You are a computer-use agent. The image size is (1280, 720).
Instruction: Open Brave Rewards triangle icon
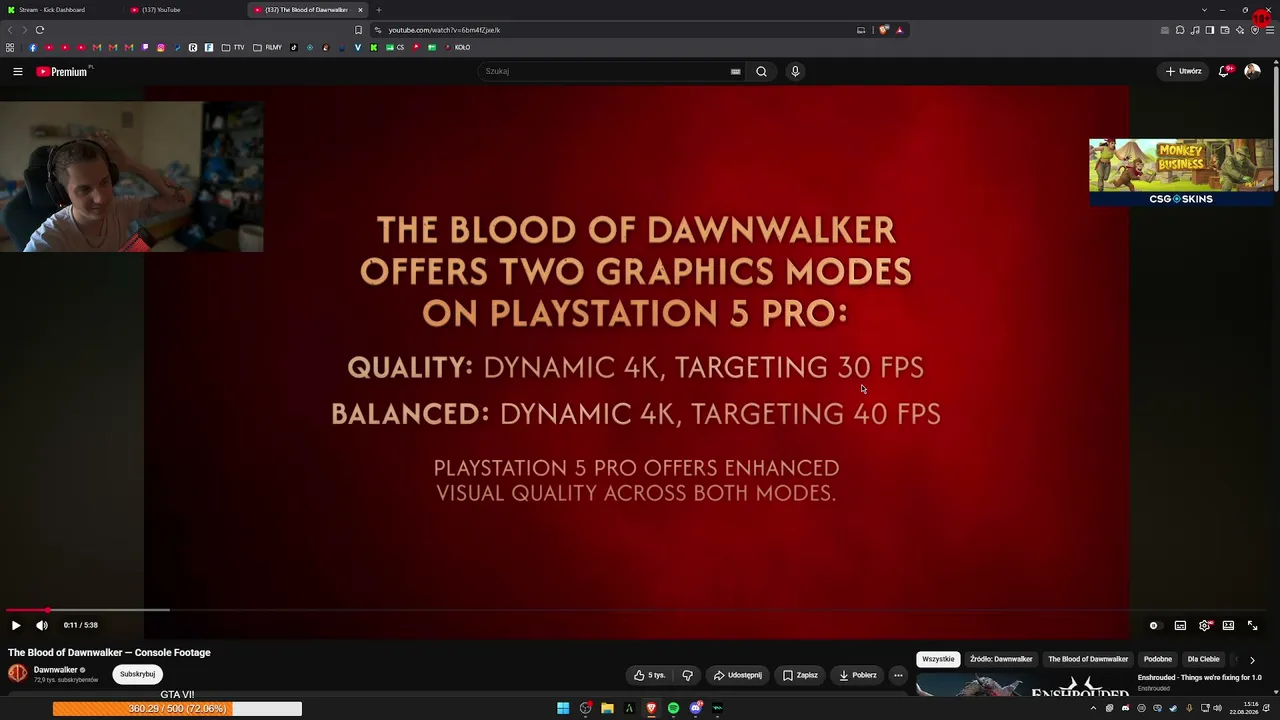[x=899, y=30]
